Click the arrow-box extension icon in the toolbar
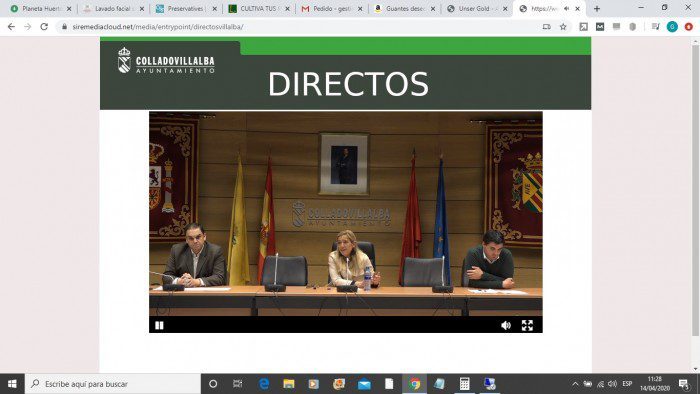Screen dimensions: 700x394 coord(583,27)
